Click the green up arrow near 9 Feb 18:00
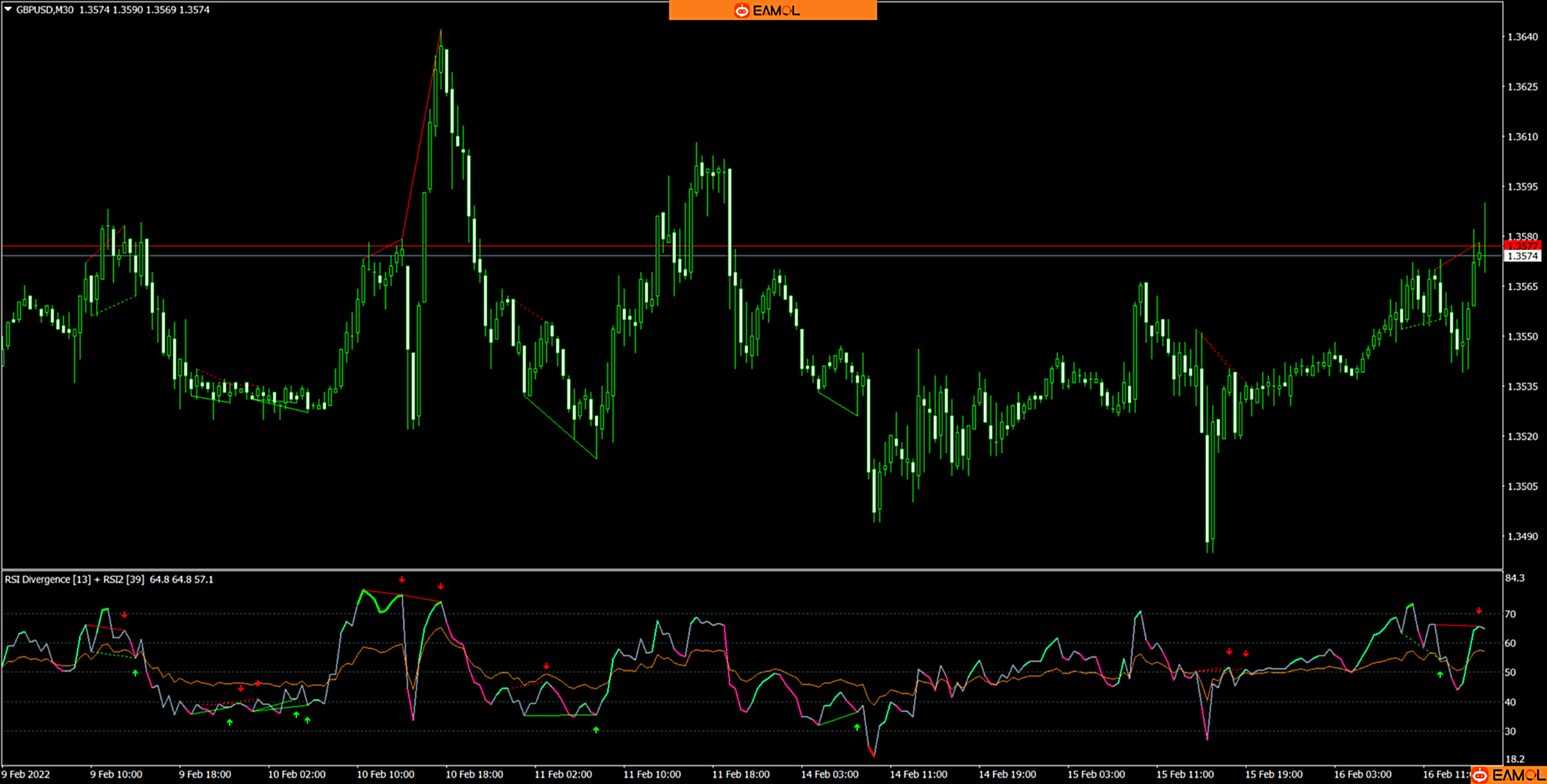The image size is (1547, 784). click(230, 722)
